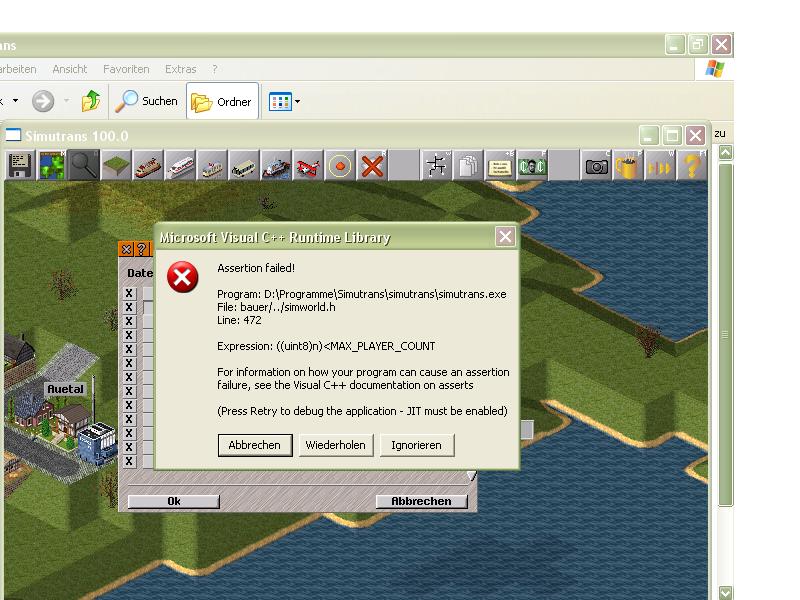Open the Extras menu
The height and width of the screenshot is (600, 800).
[180, 69]
